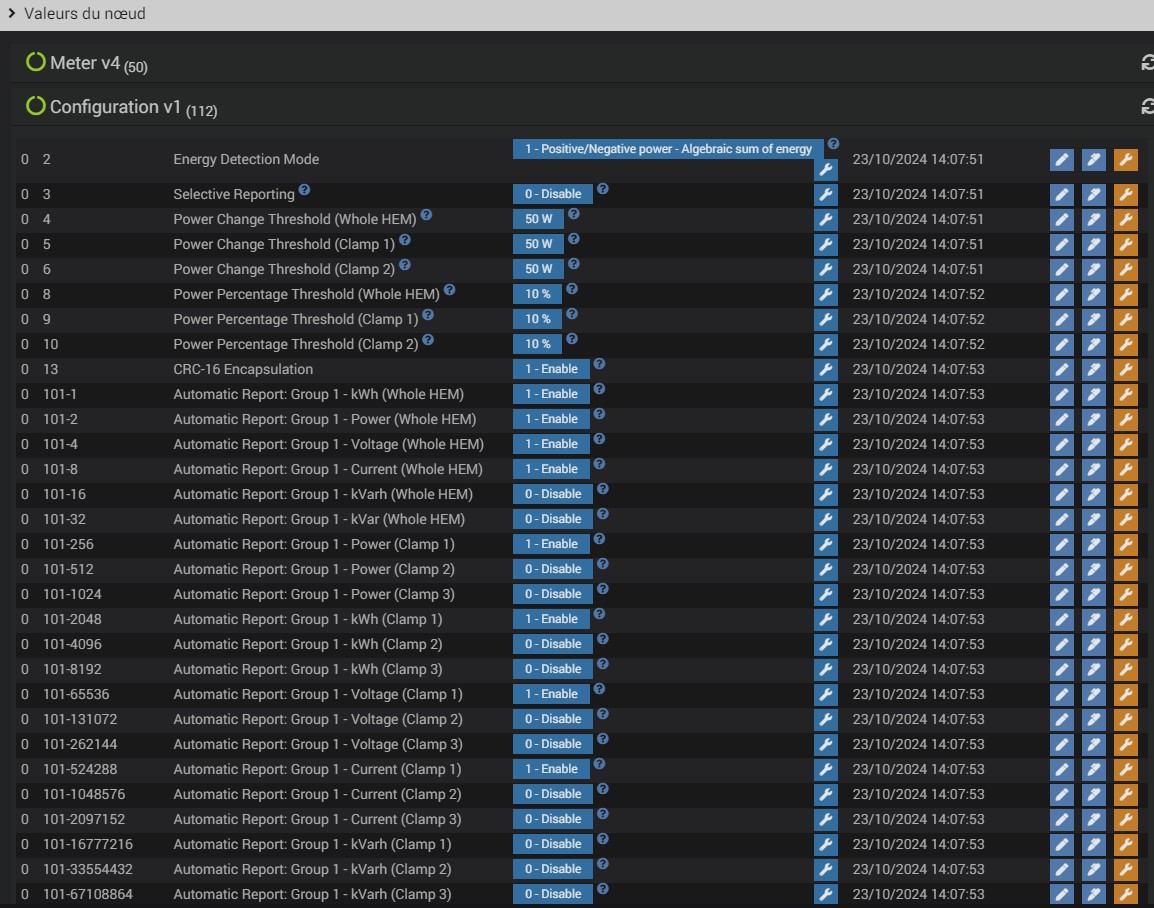Click '10 %' value for Power Percentage Threshold (Clamp 1)
Screen dimensions: 1154x908
538,319
